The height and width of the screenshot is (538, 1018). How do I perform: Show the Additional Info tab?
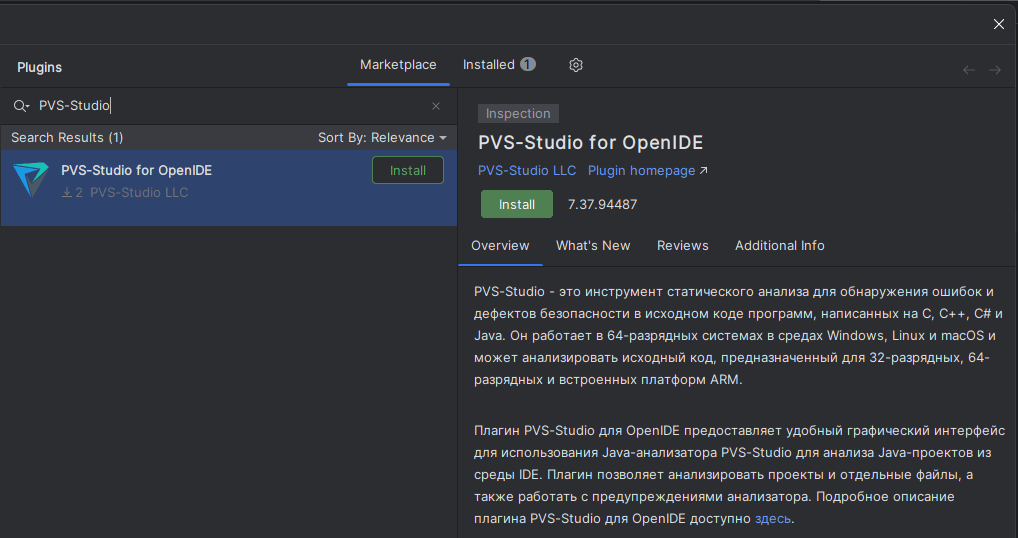[x=779, y=246]
